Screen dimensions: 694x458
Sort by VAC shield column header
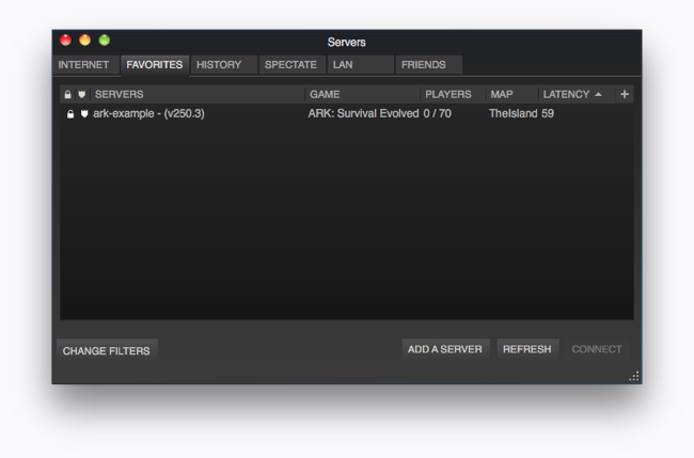(x=82, y=94)
